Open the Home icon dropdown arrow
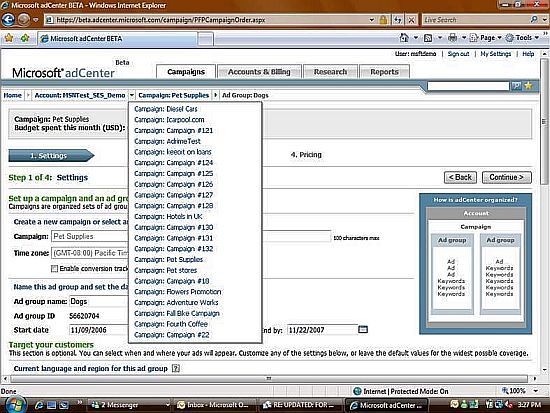Viewport: 550px width, 413px height. pyautogui.click(x=416, y=38)
